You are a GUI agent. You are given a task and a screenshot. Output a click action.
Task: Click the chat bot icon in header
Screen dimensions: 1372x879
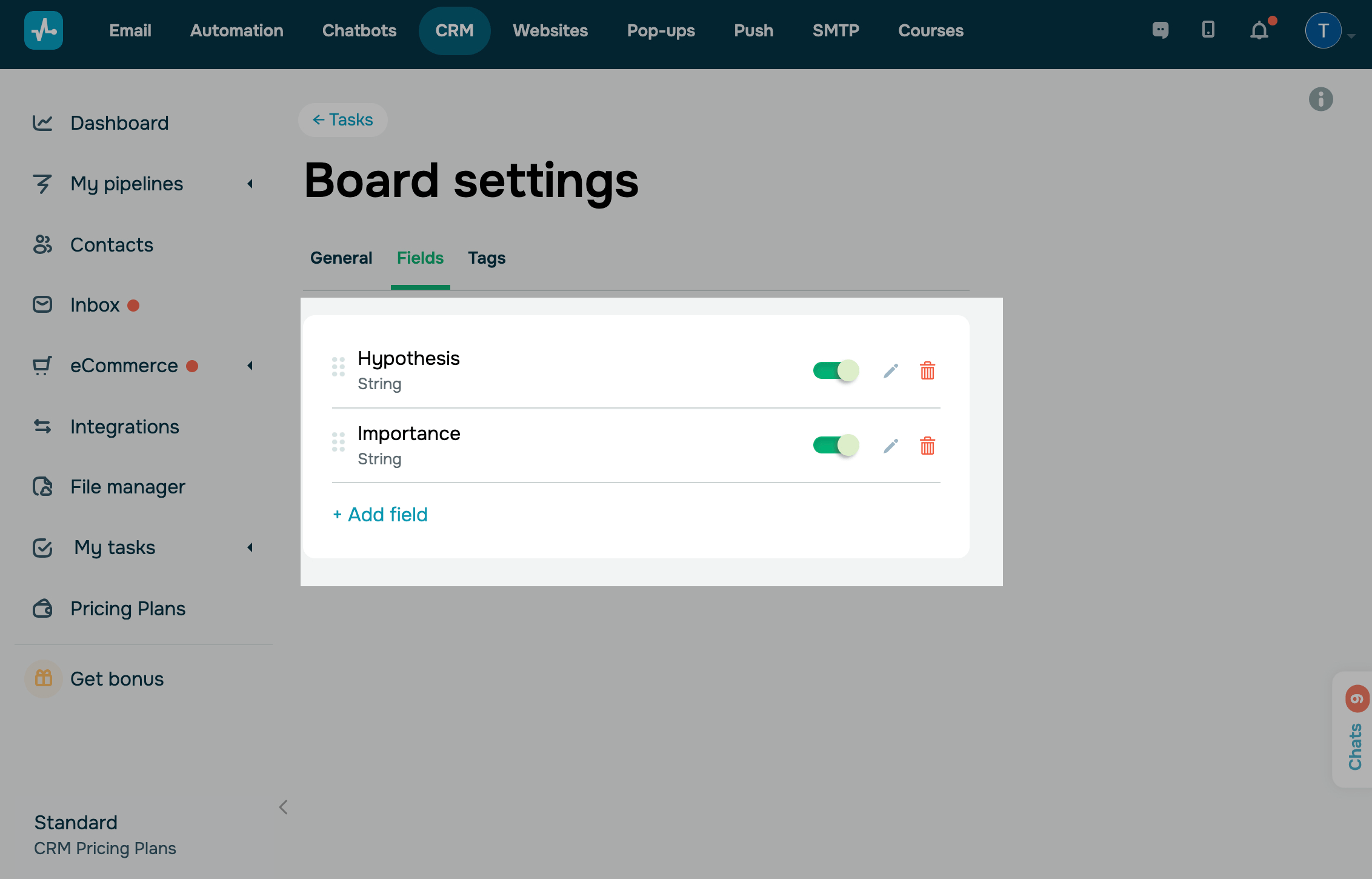tap(1160, 30)
